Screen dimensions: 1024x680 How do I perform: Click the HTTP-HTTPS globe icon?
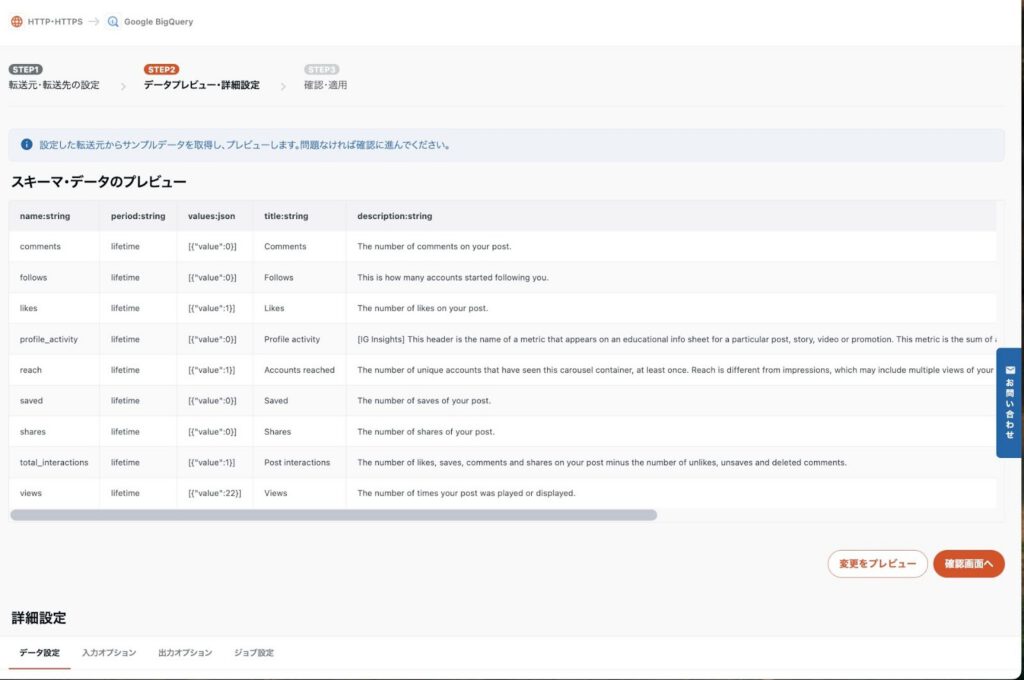(17, 21)
